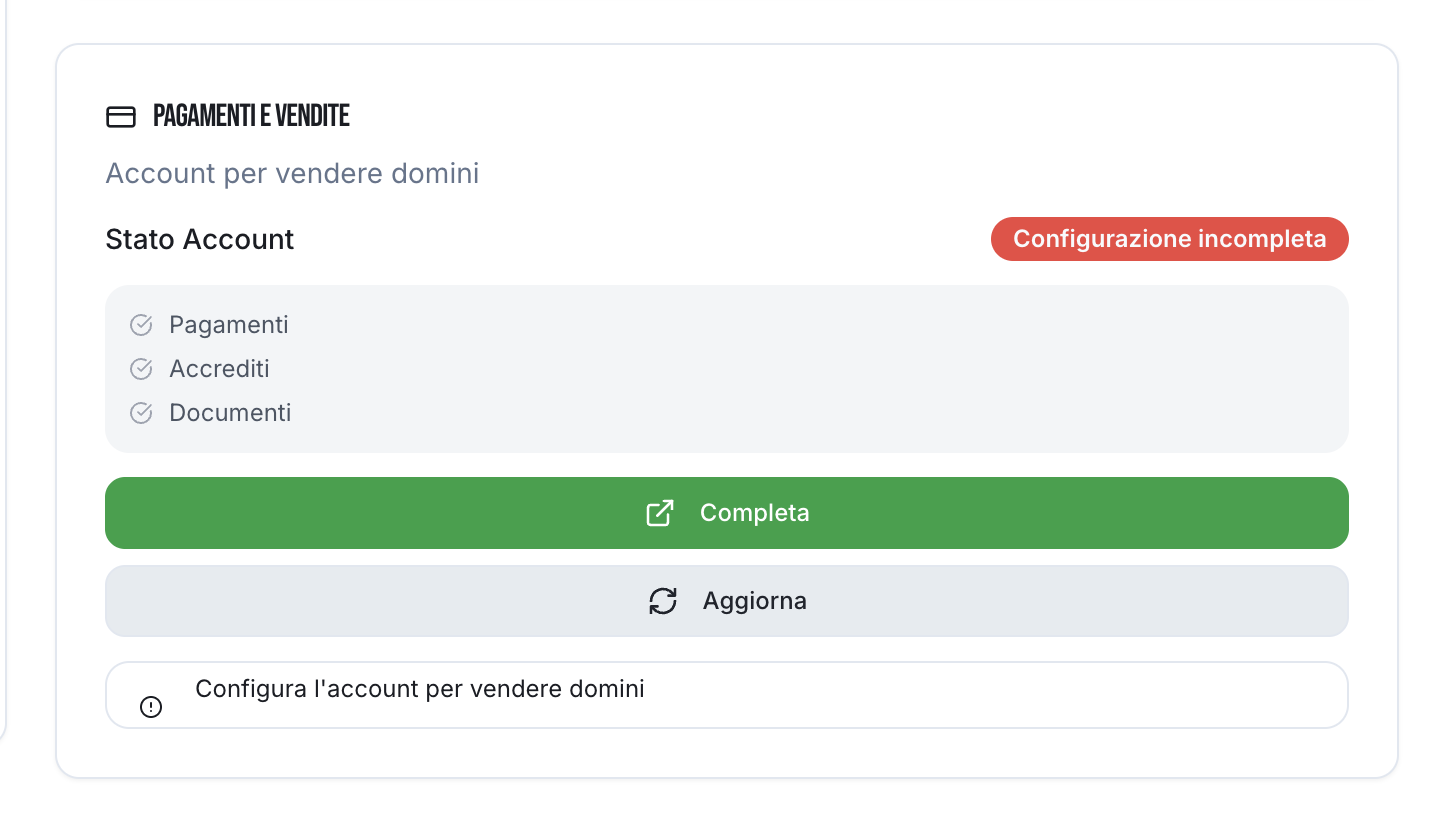Click the Stato Account label

pos(200,240)
